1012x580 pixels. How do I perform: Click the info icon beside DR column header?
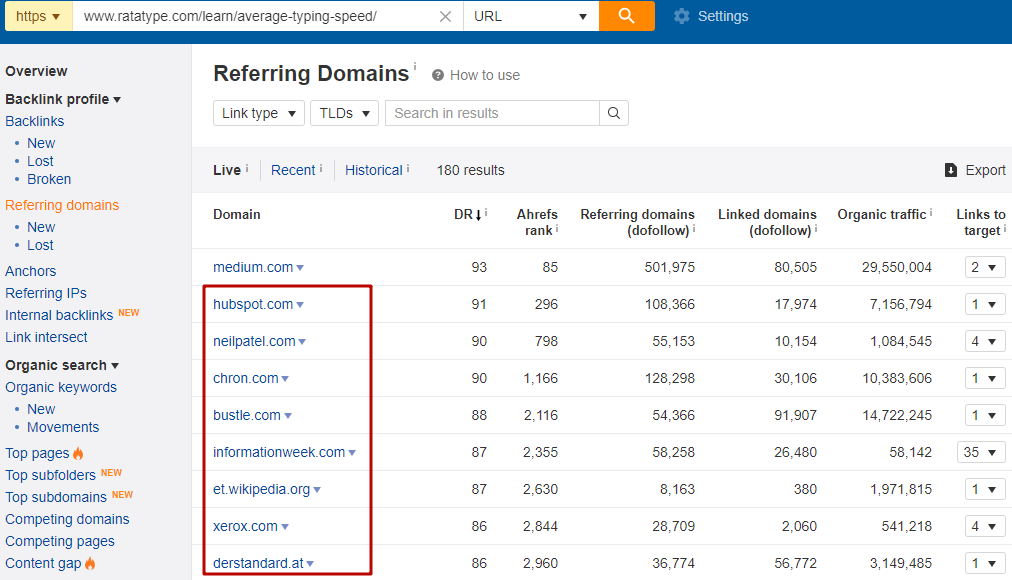point(486,212)
